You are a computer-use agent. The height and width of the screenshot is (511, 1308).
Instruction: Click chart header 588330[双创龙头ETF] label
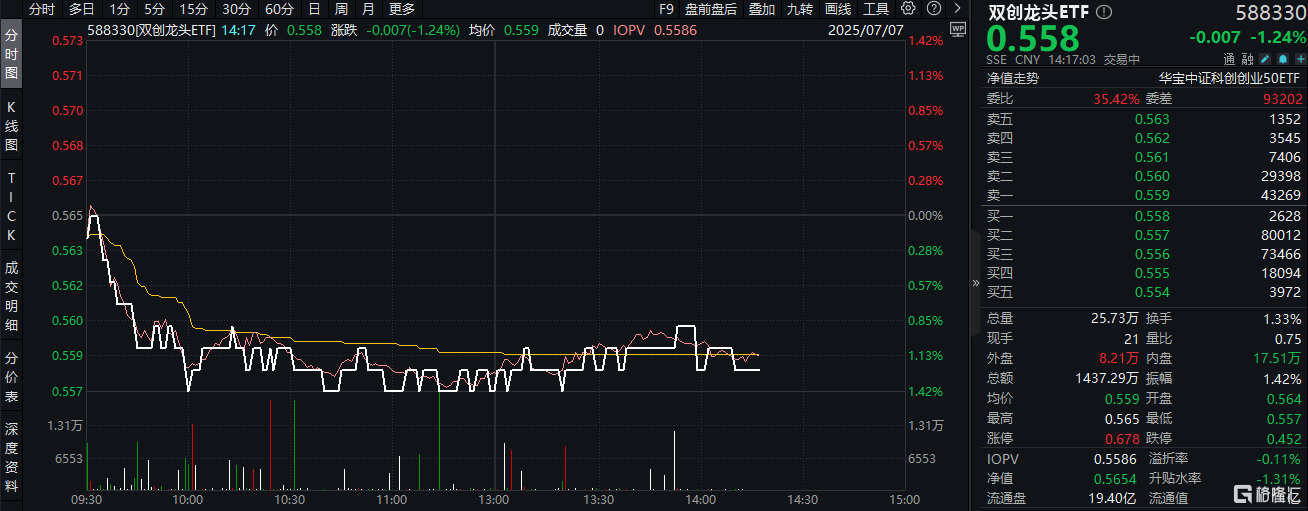153,30
